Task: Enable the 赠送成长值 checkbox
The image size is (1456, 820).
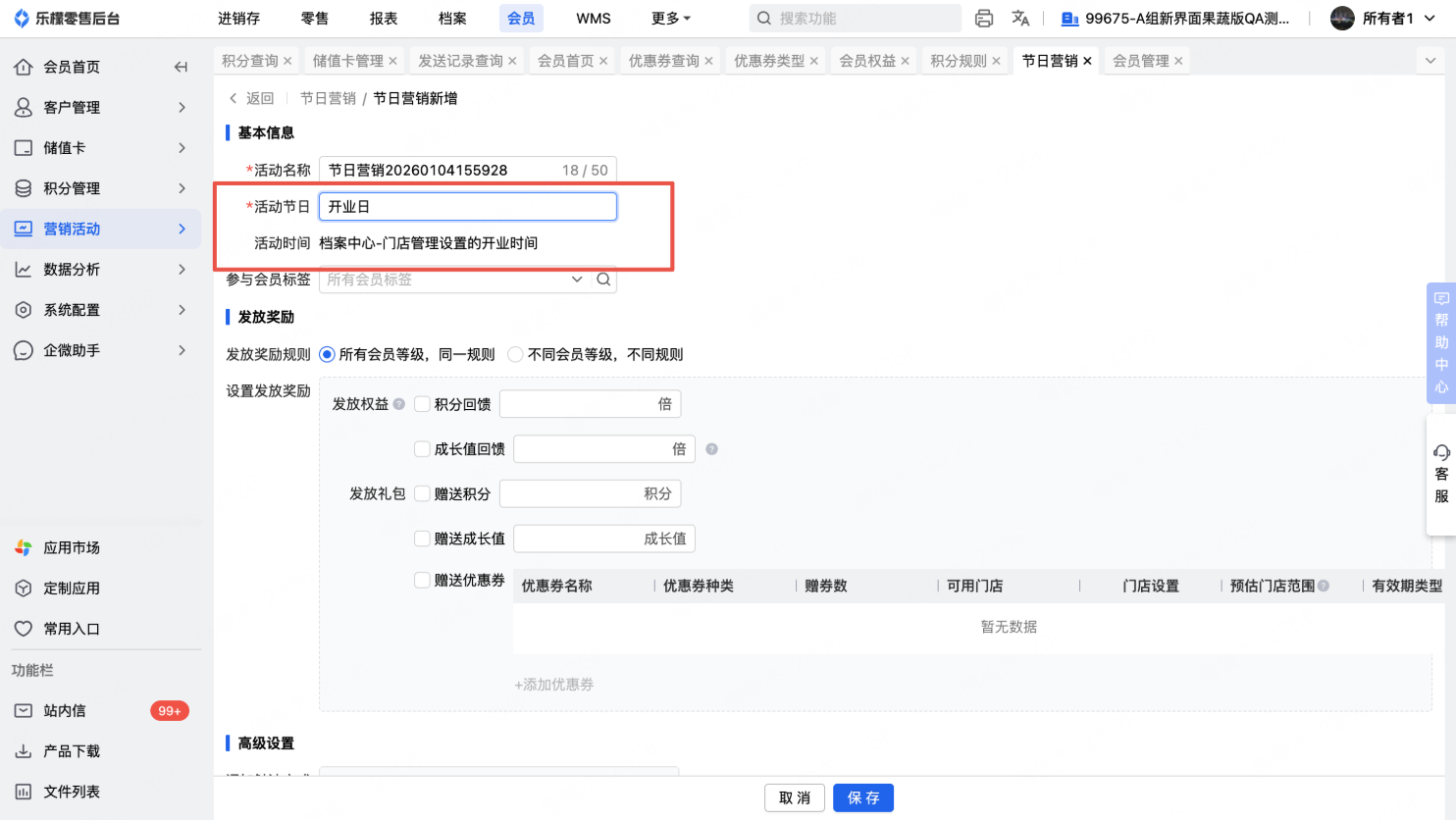Action: [x=422, y=538]
